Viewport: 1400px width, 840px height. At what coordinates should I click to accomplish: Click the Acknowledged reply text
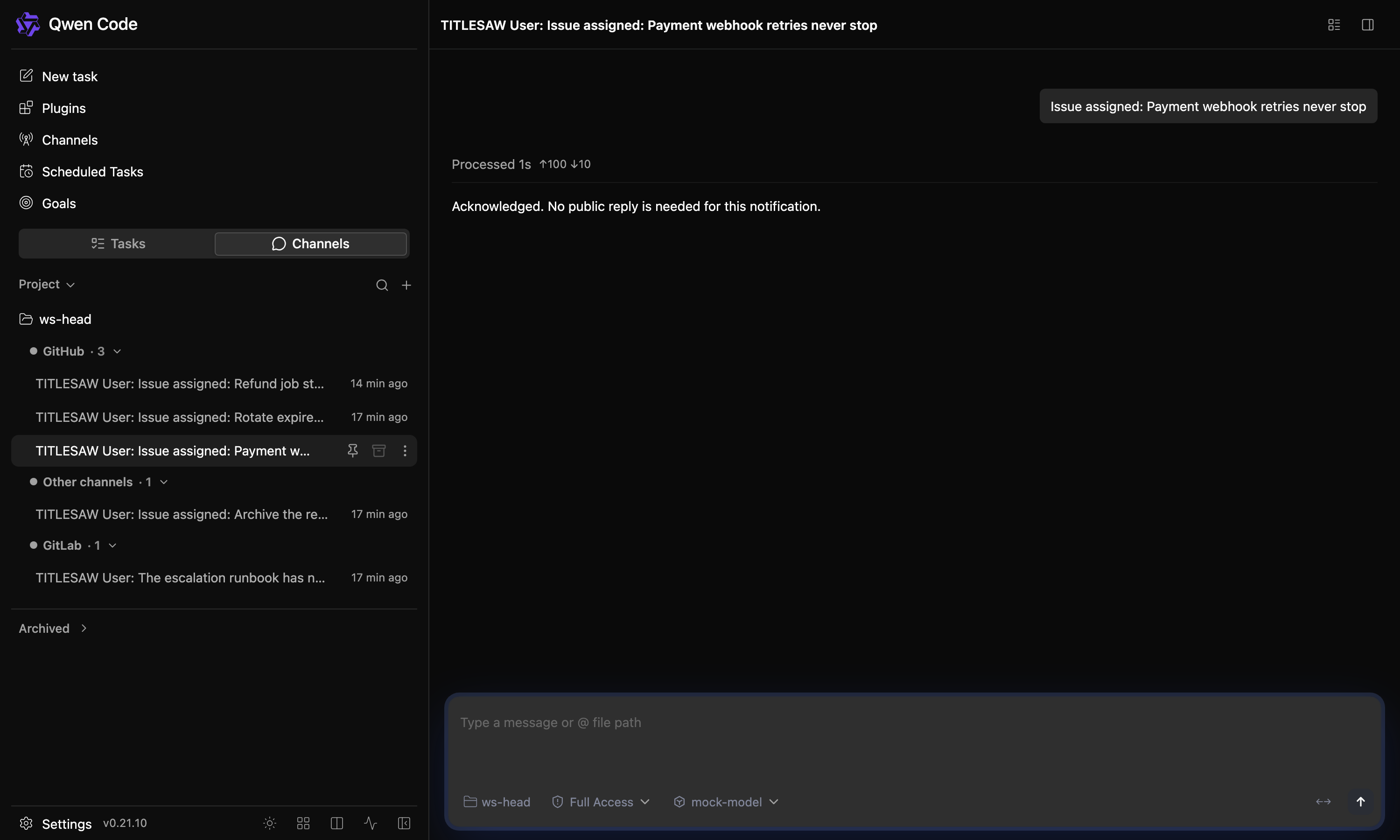coord(636,207)
